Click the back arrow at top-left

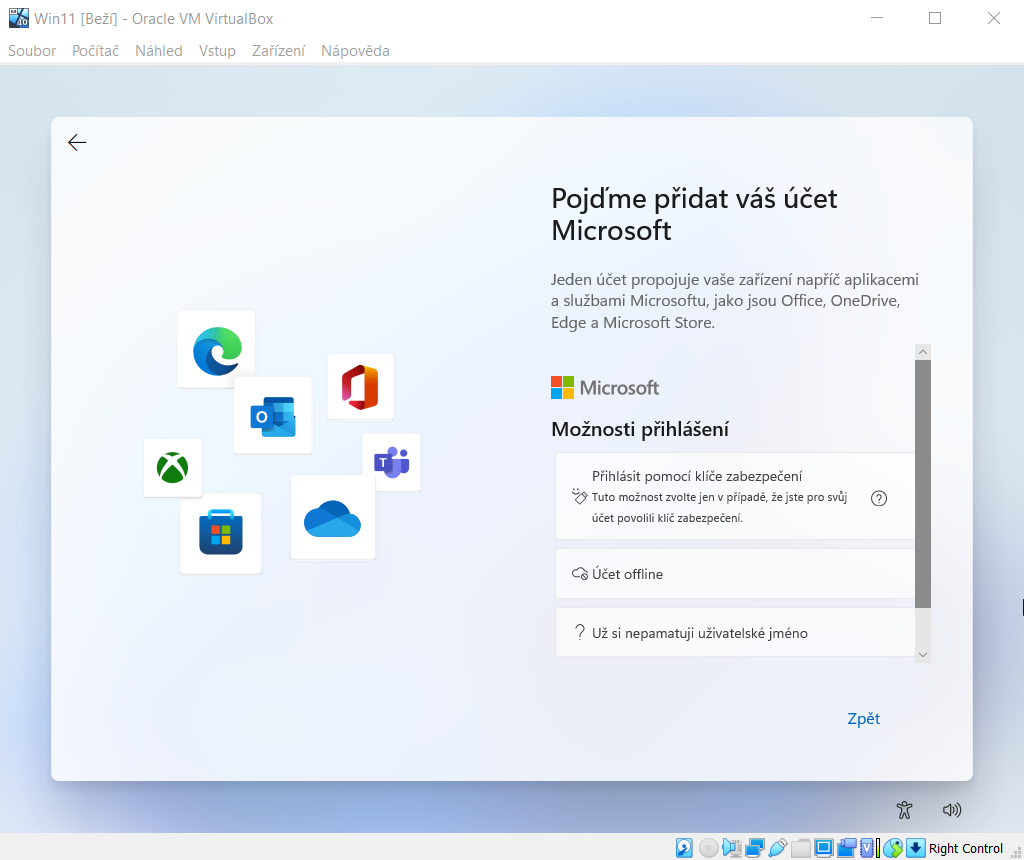click(77, 143)
